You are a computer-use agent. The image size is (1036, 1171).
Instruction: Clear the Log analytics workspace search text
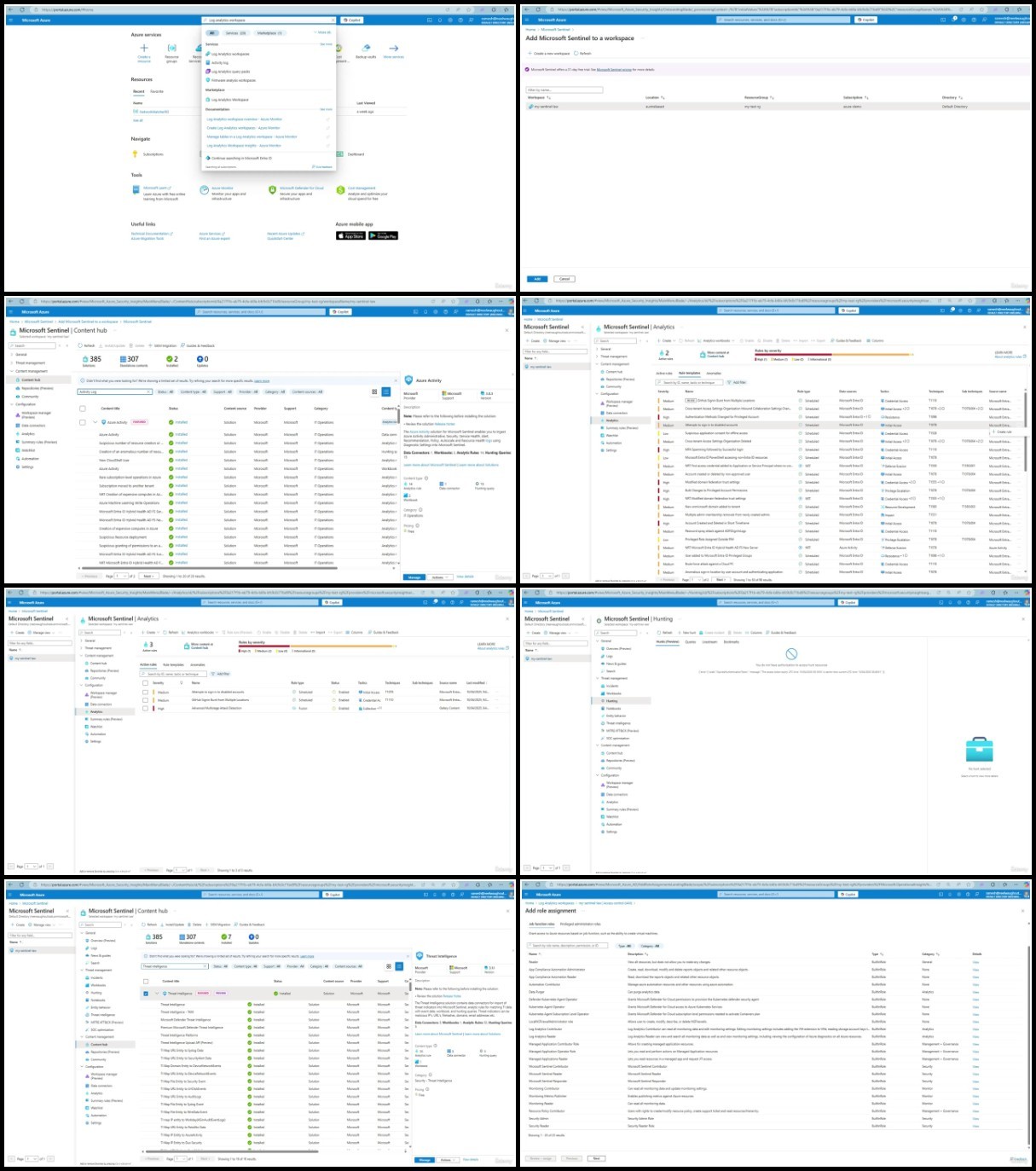click(x=333, y=20)
